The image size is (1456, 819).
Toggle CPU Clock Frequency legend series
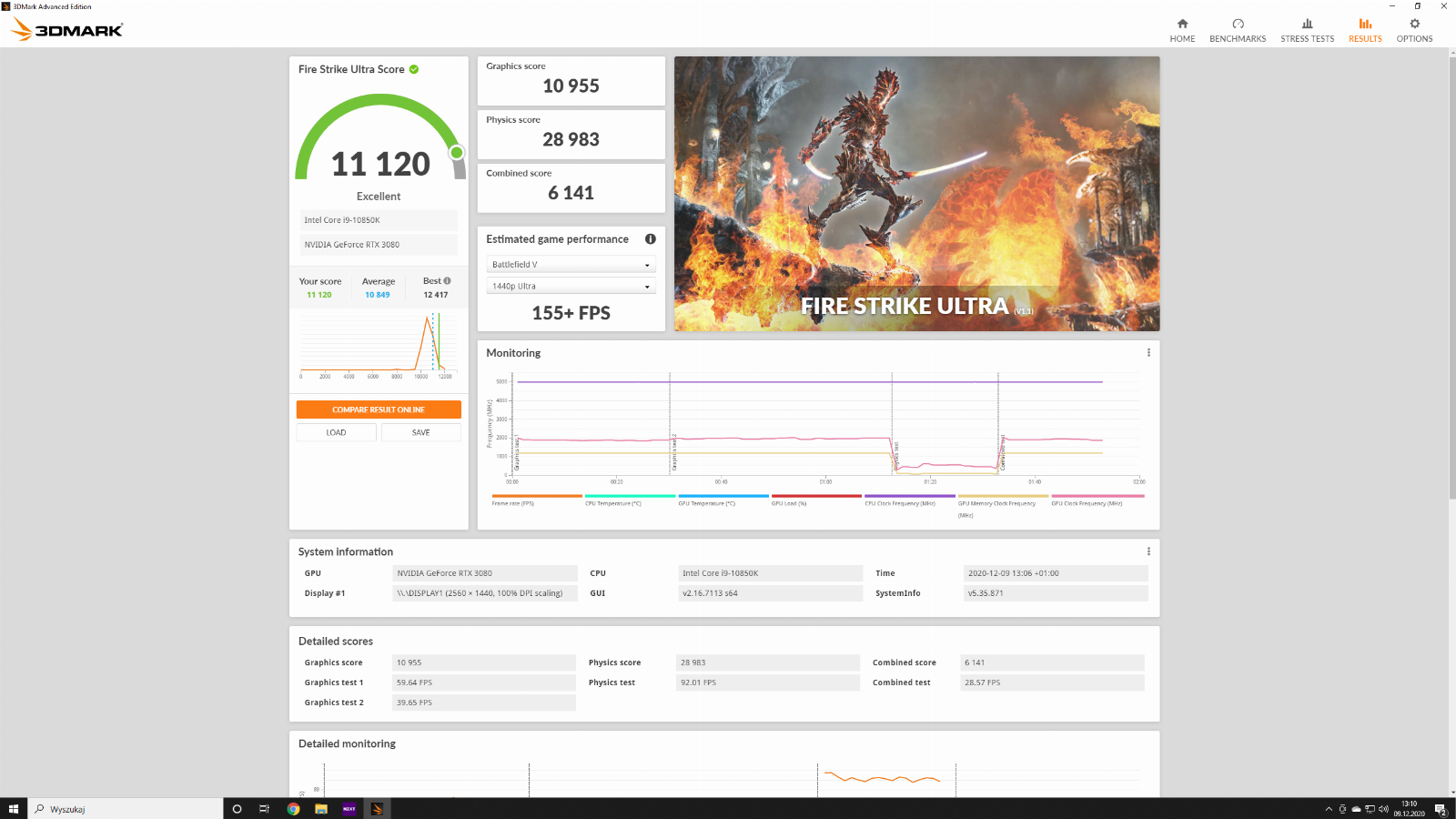click(x=909, y=500)
